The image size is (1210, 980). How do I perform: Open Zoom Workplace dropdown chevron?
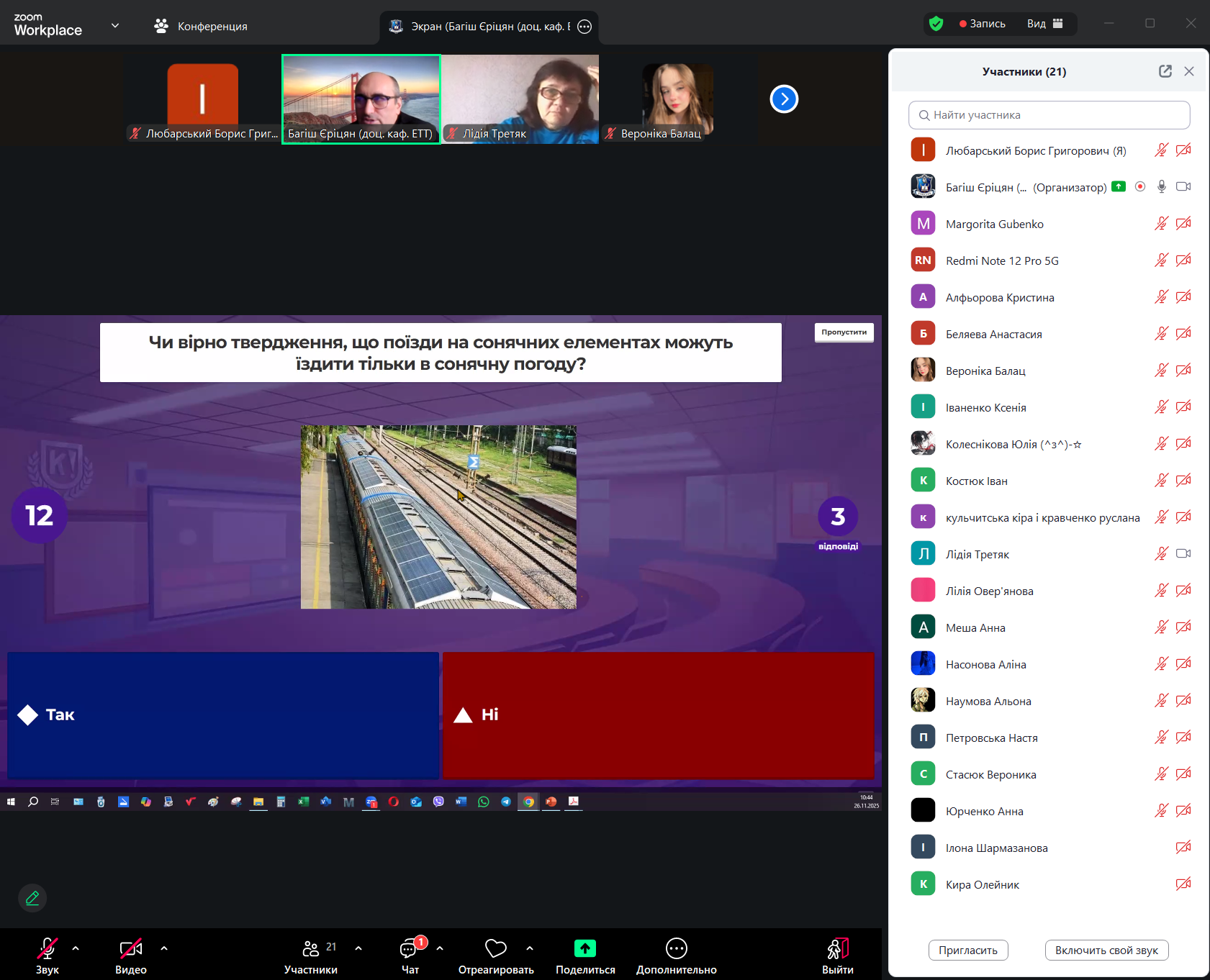[115, 26]
